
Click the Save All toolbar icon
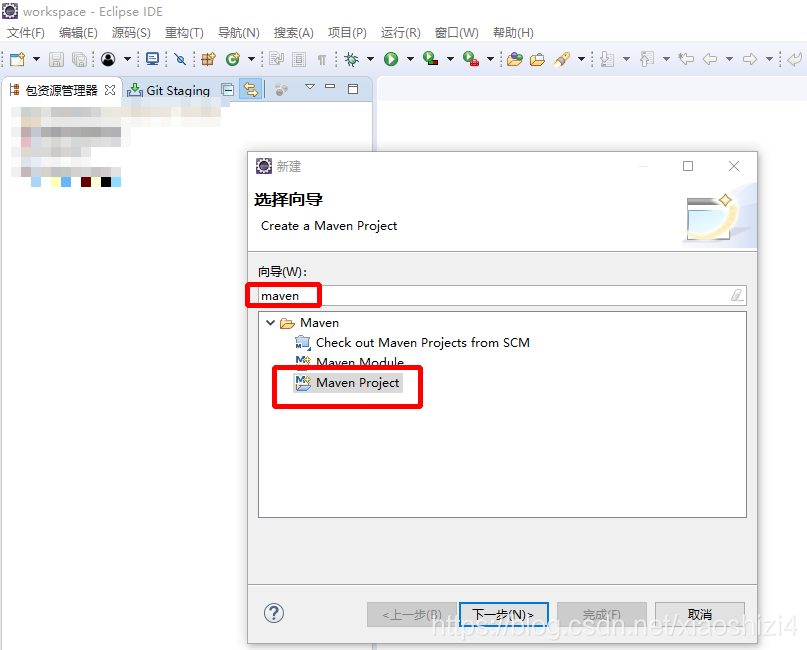point(79,59)
